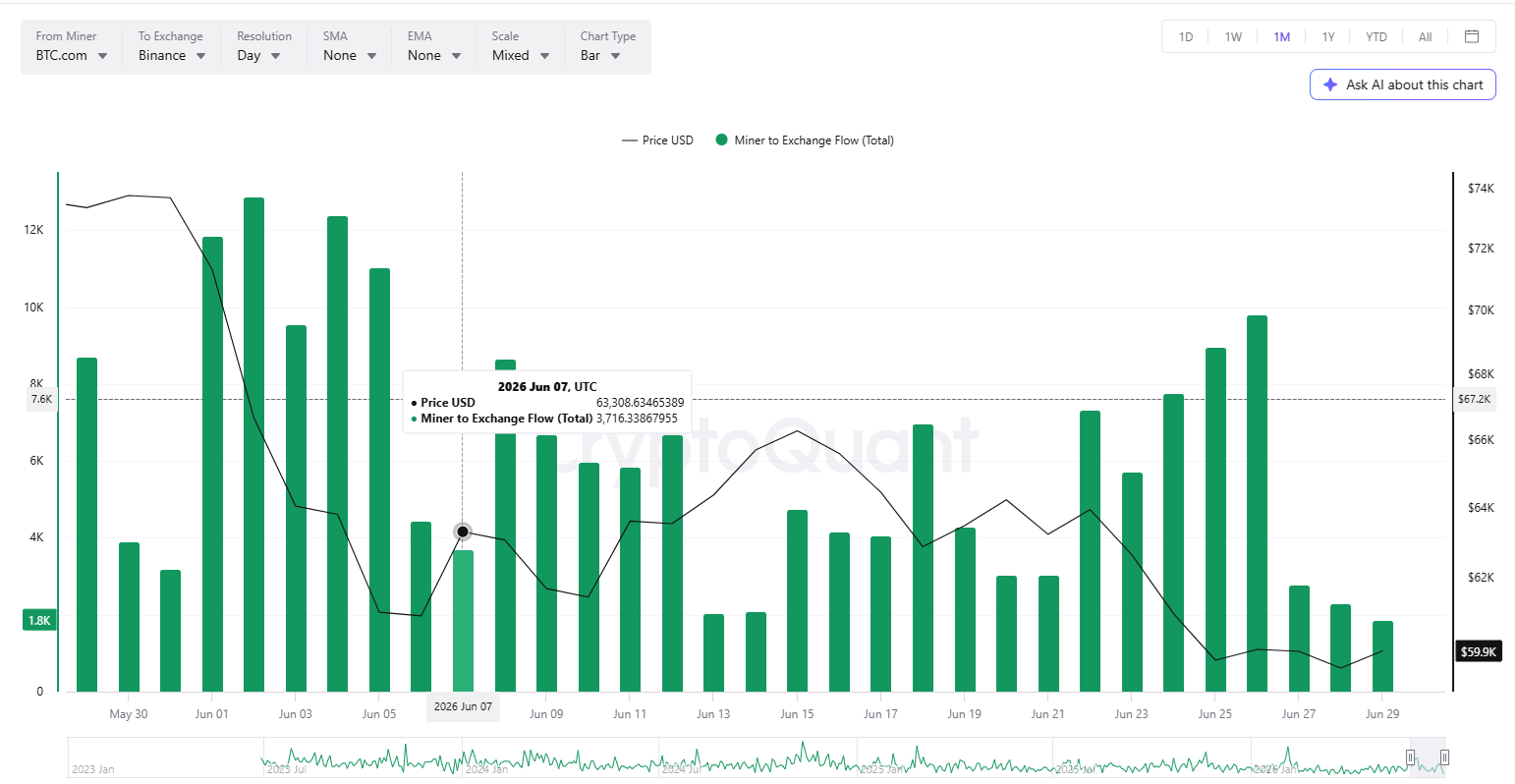Select the 1D time range tab
The height and width of the screenshot is (784, 1515).
1186,36
